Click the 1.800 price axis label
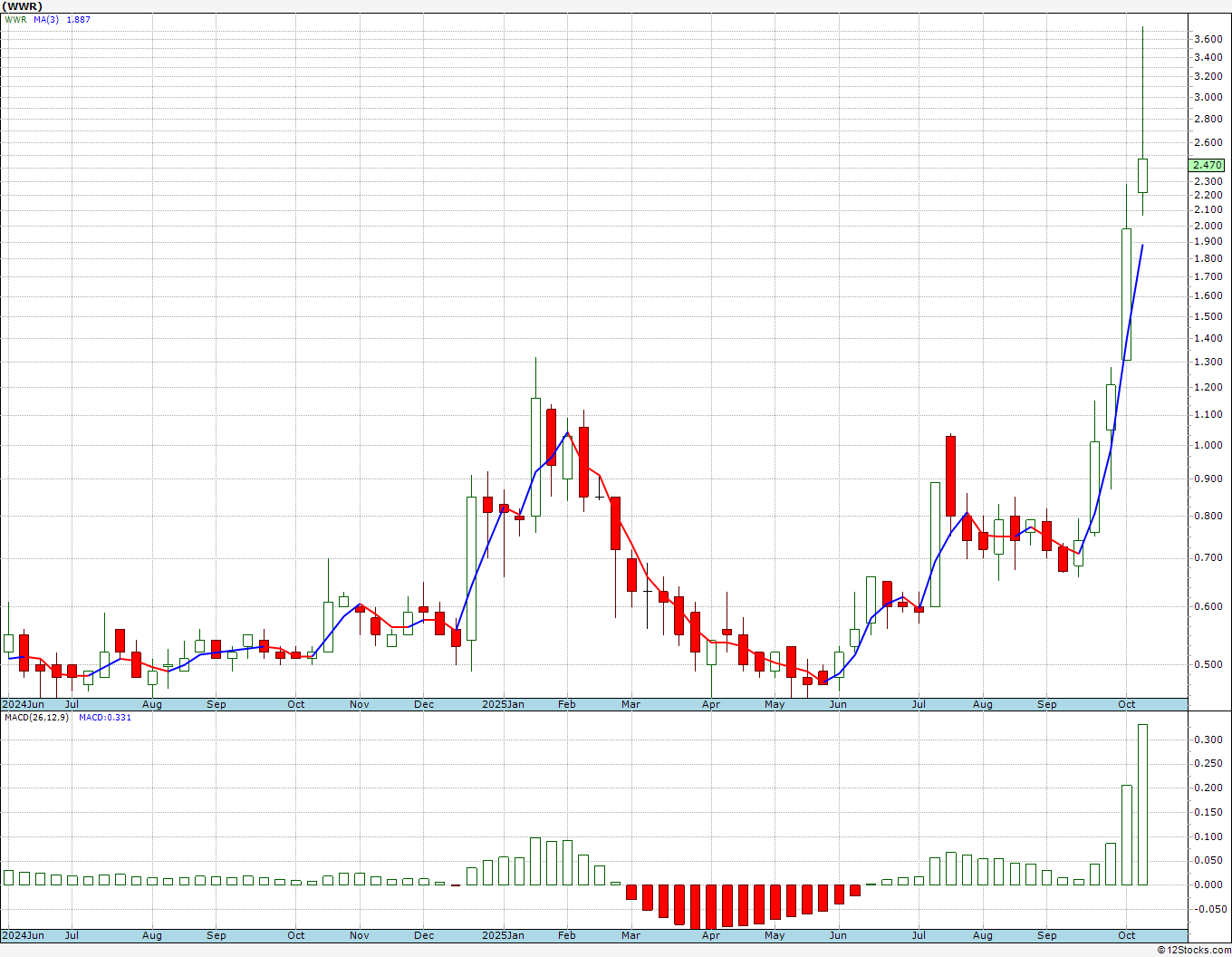 tap(1208, 258)
